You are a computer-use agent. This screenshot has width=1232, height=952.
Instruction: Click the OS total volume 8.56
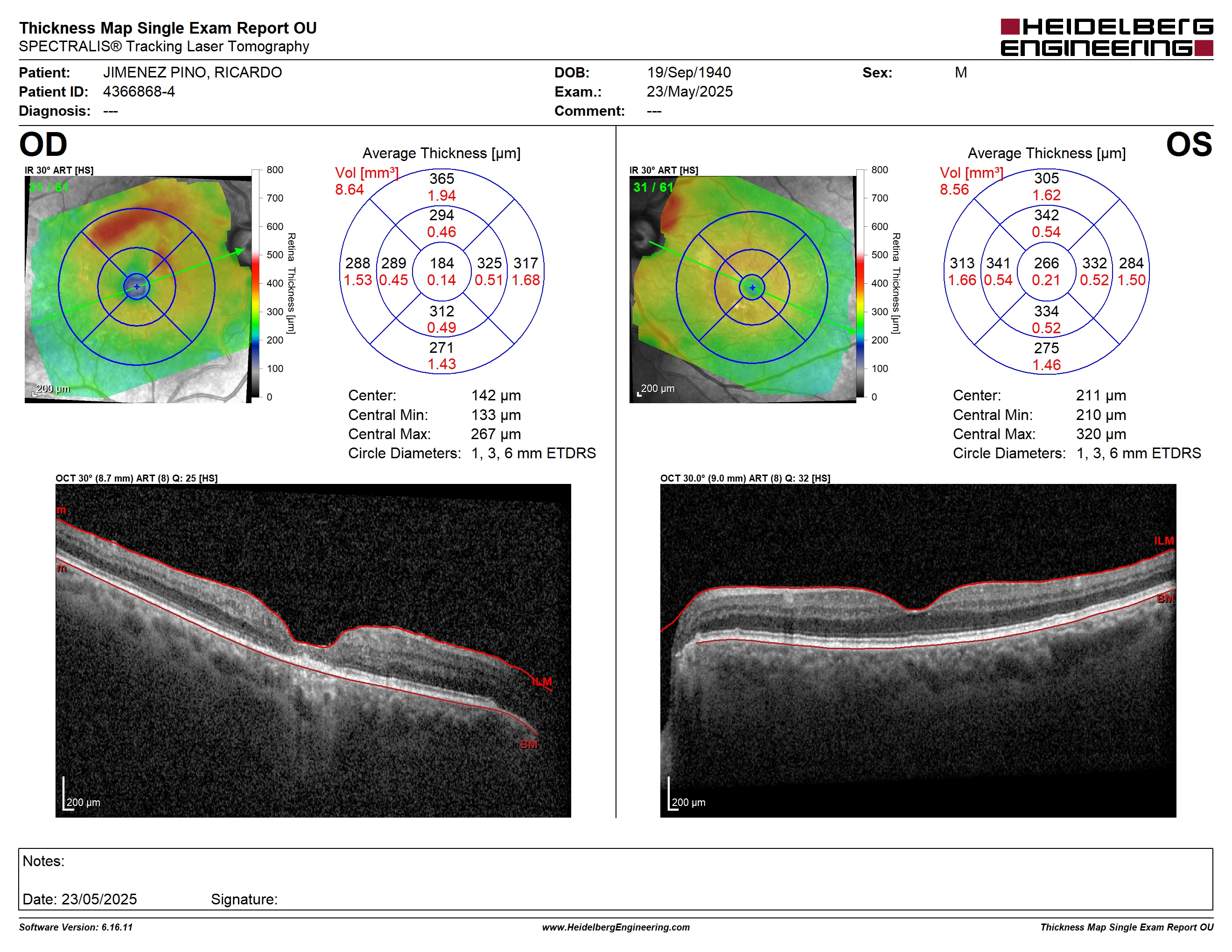tap(954, 189)
